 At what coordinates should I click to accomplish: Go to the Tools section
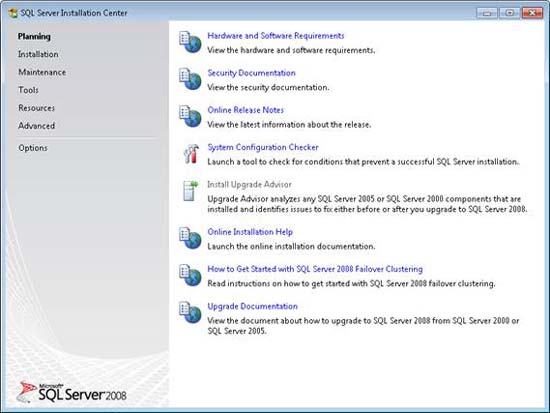28,90
